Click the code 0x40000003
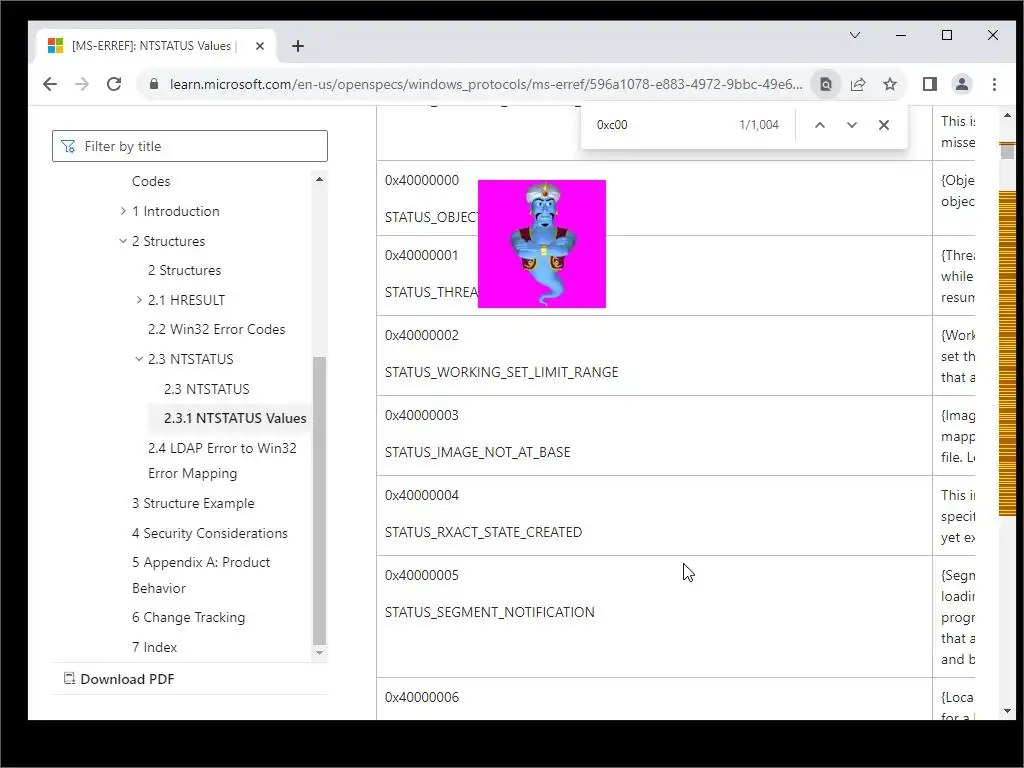 click(422, 415)
